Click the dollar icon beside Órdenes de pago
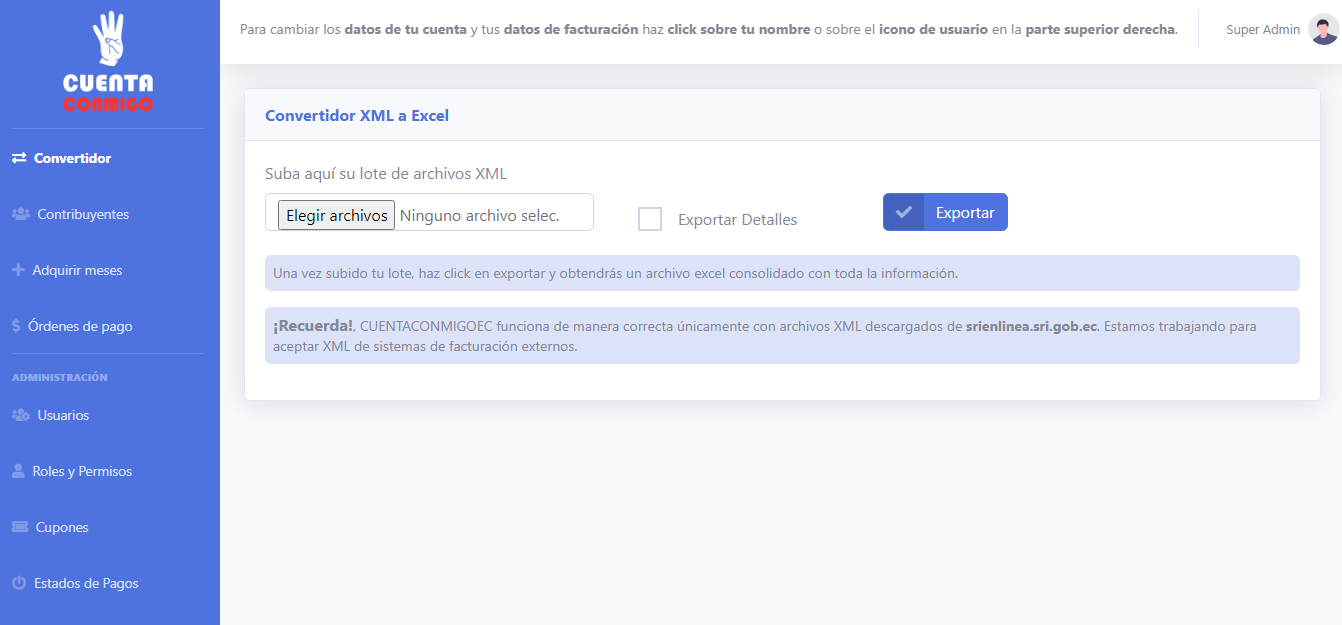The width and height of the screenshot is (1342, 625). click(16, 326)
